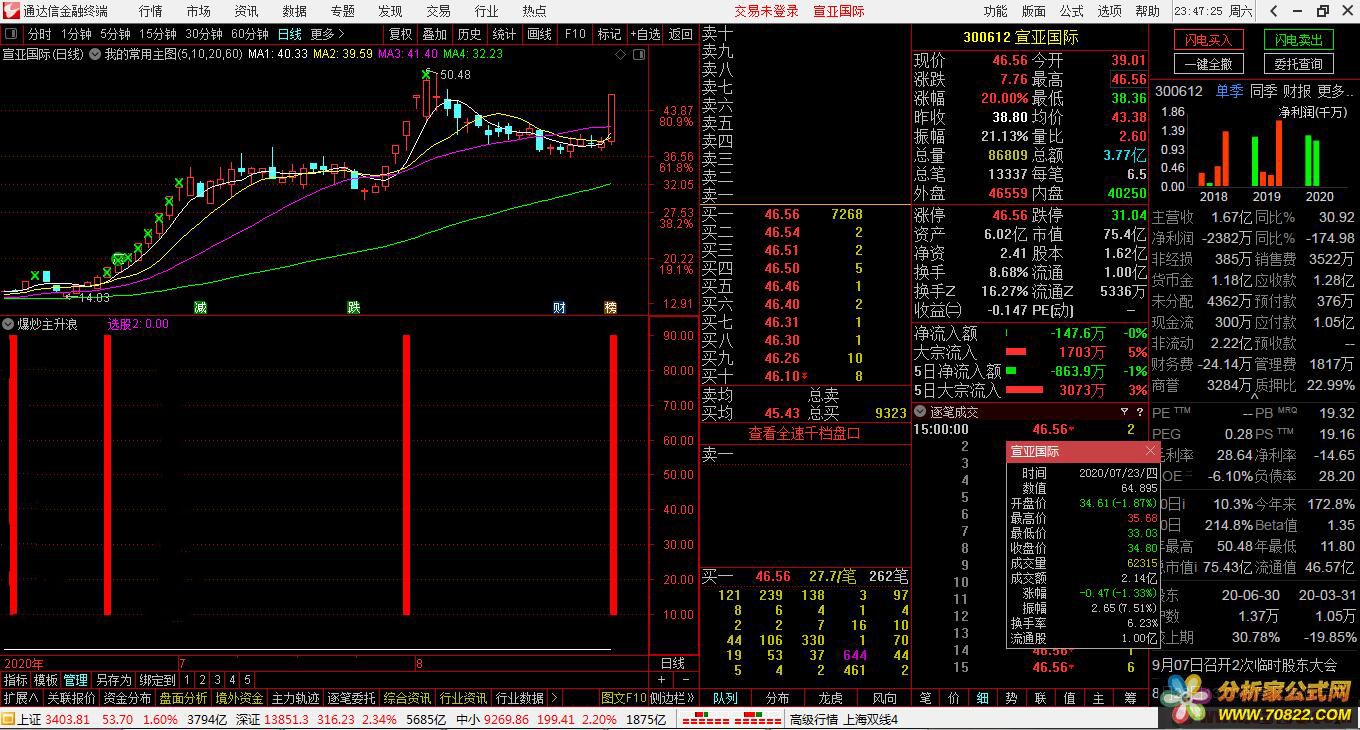
Task: Click the 减 event marker on the chart
Action: [x=200, y=307]
